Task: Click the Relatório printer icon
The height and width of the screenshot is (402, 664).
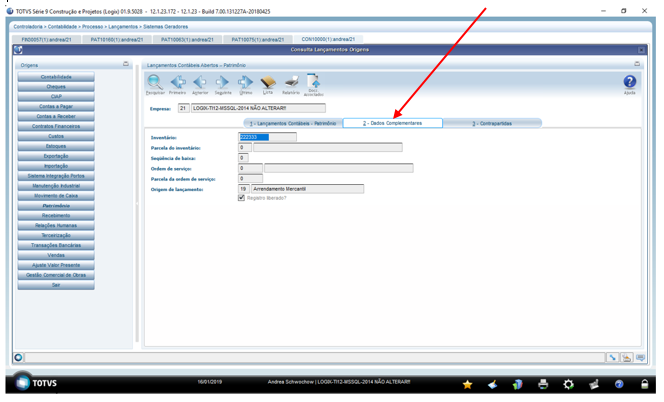Action: (291, 82)
